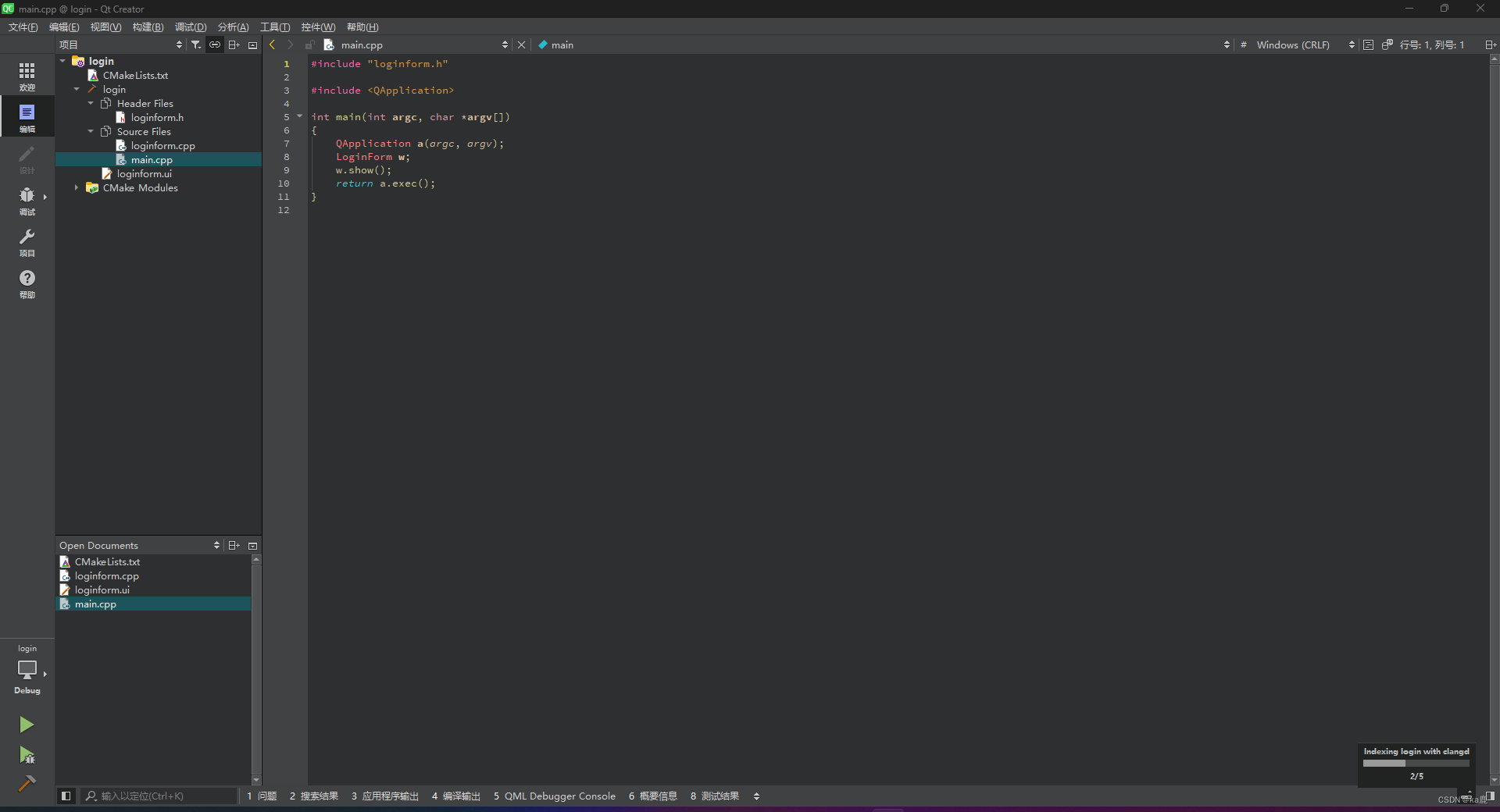This screenshot has width=1500, height=812.
Task: Fold the main function at line 5
Action: pos(299,116)
